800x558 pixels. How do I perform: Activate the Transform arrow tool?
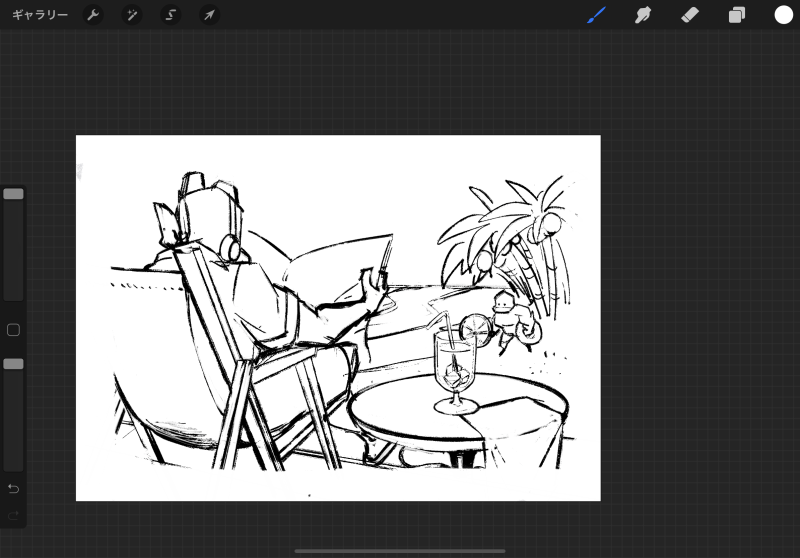[209, 15]
